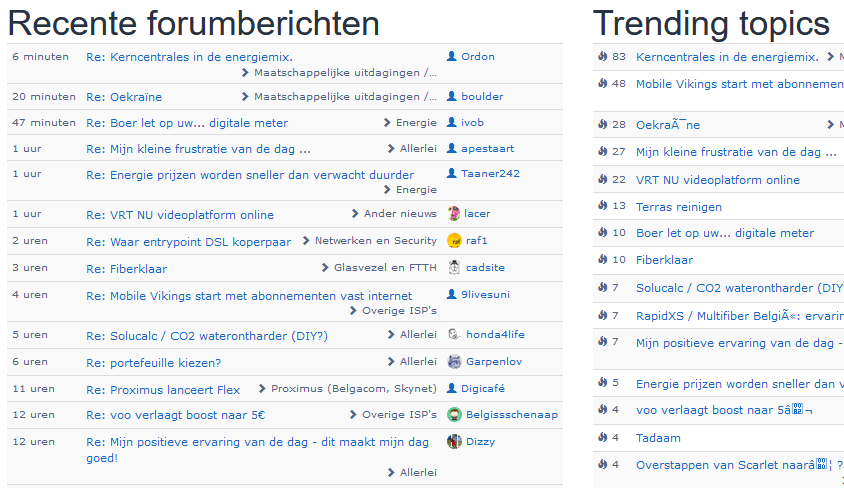This screenshot has height=488, width=844.
Task: Click cadsite's avatar icon
Action: pos(454,267)
